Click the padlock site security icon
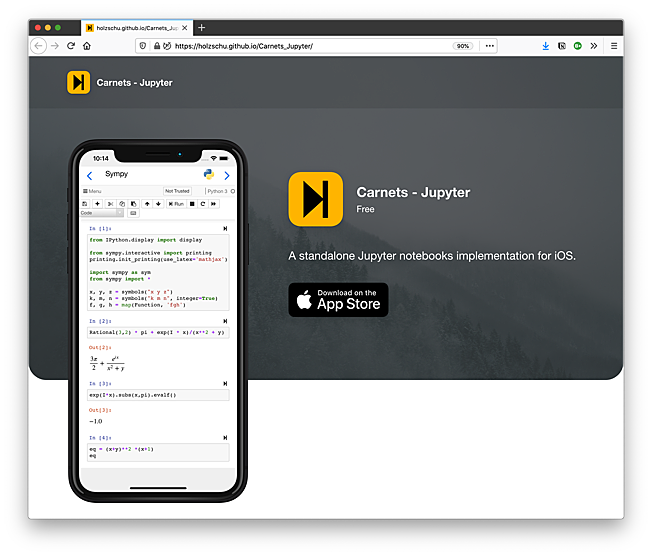 pyautogui.click(x=157, y=46)
